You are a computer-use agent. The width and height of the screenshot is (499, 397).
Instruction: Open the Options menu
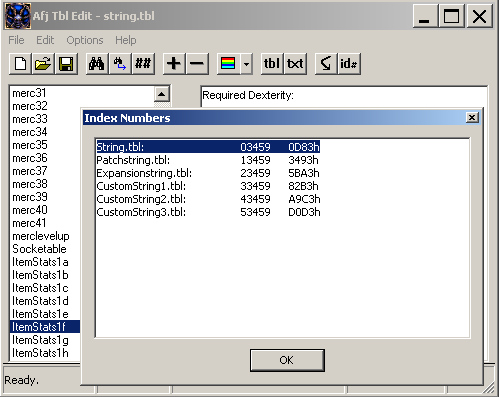(85, 40)
